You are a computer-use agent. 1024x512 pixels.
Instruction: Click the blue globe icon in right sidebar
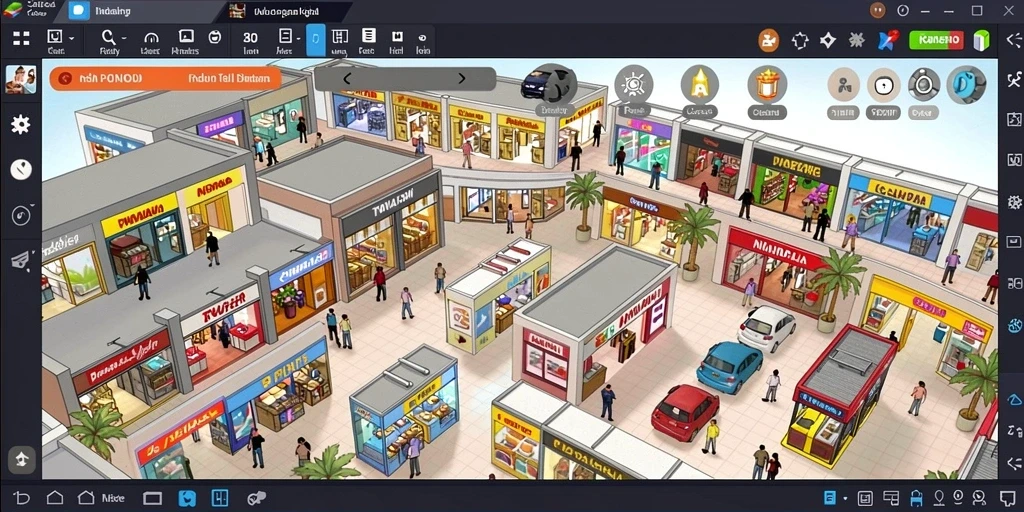(x=1014, y=325)
